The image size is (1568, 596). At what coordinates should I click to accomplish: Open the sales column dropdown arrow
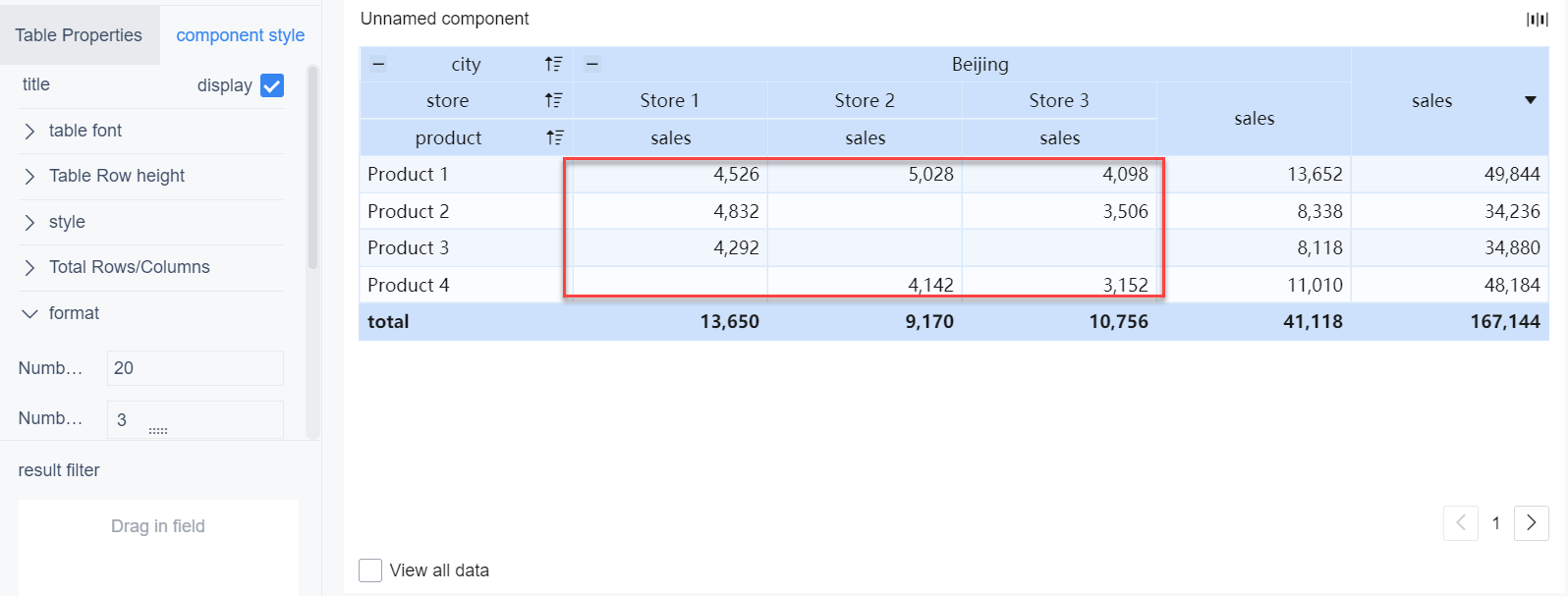(1530, 100)
